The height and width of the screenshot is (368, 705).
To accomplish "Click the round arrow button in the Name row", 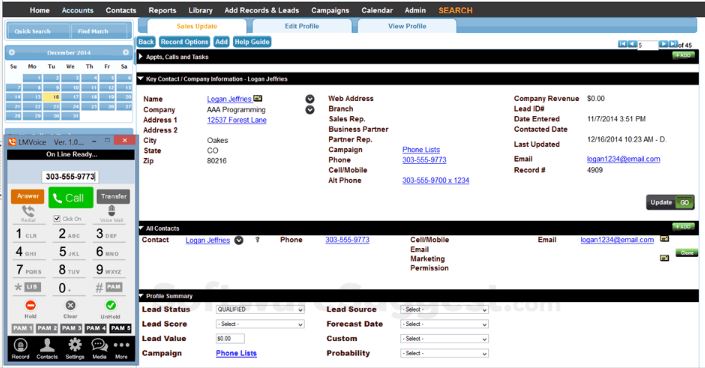I will pyautogui.click(x=310, y=99).
